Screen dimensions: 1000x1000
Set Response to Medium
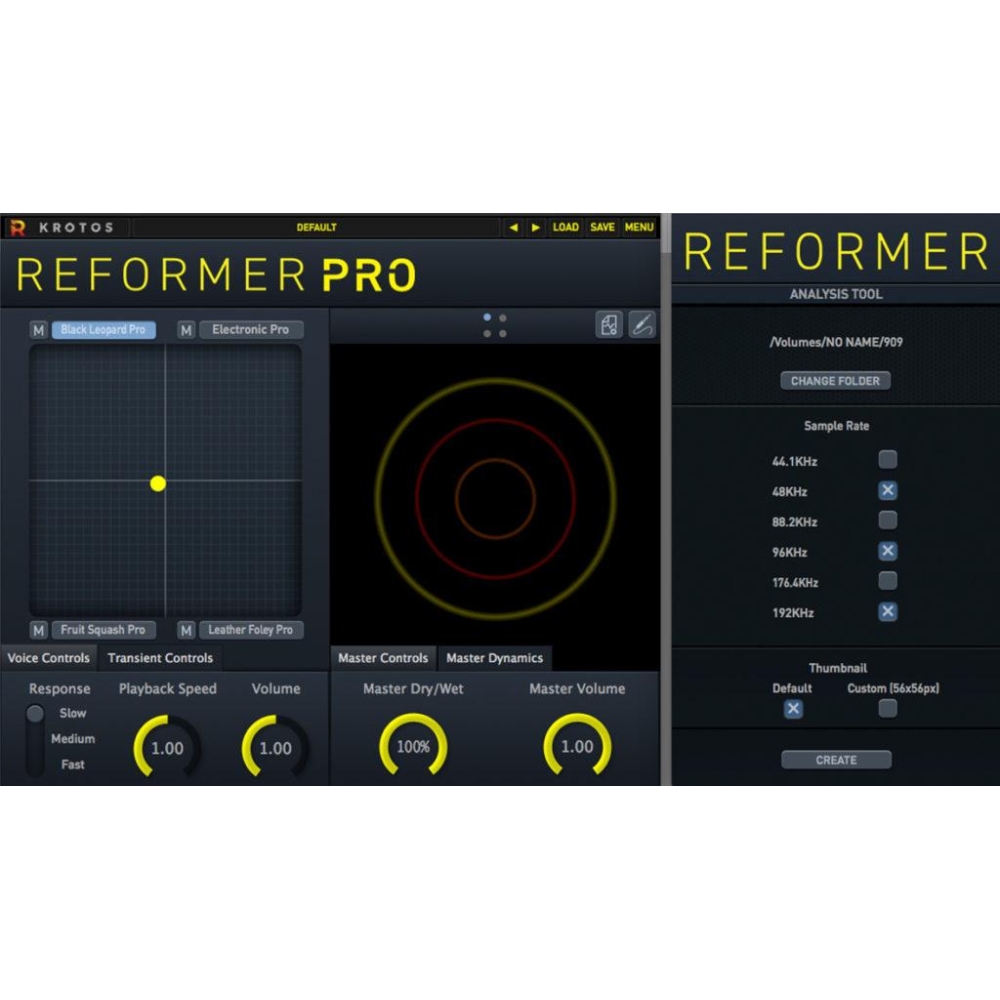coord(73,739)
